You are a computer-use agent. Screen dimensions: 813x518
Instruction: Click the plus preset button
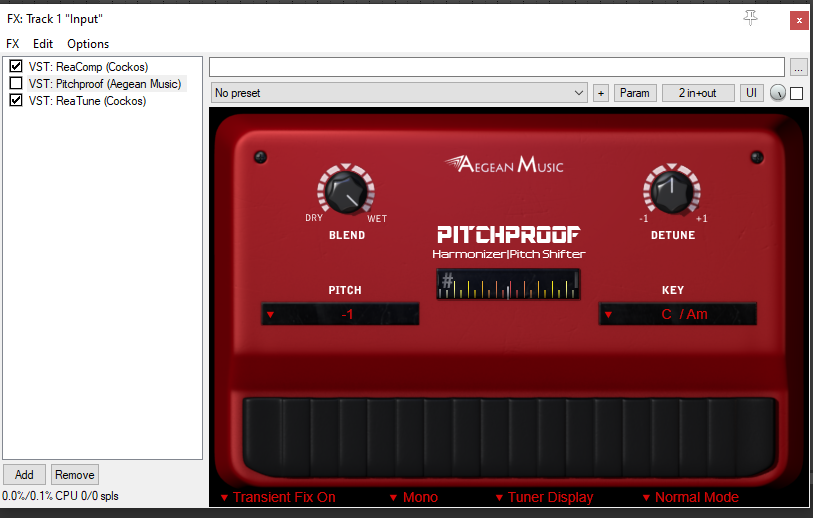[x=601, y=93]
